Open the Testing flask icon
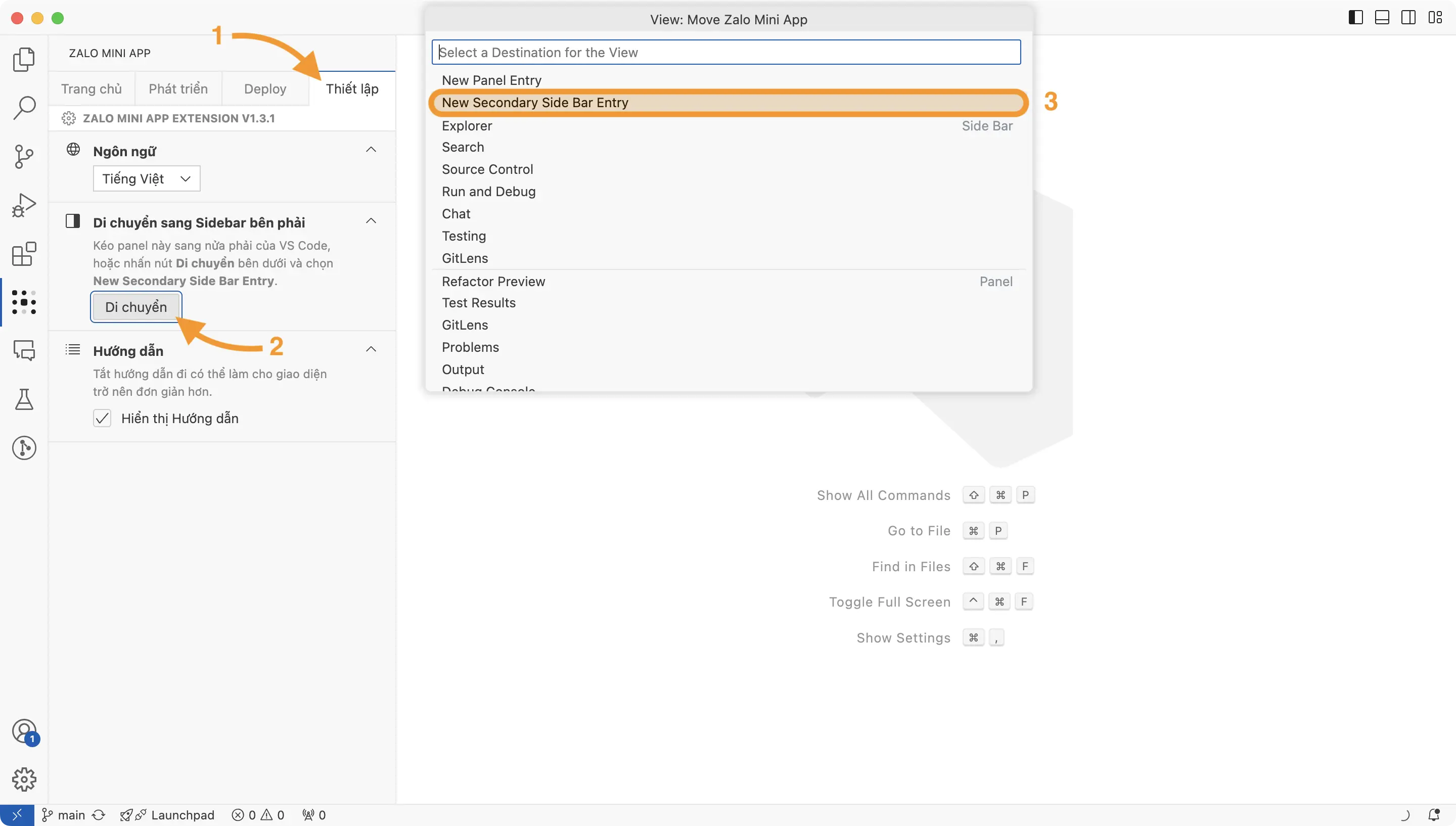1456x826 pixels. pyautogui.click(x=24, y=399)
